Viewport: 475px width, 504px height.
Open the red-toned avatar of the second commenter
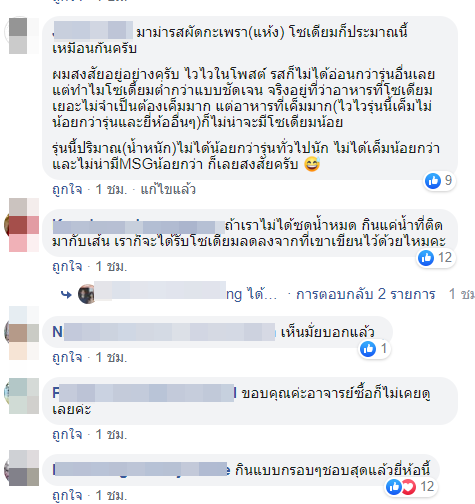(x=22, y=225)
